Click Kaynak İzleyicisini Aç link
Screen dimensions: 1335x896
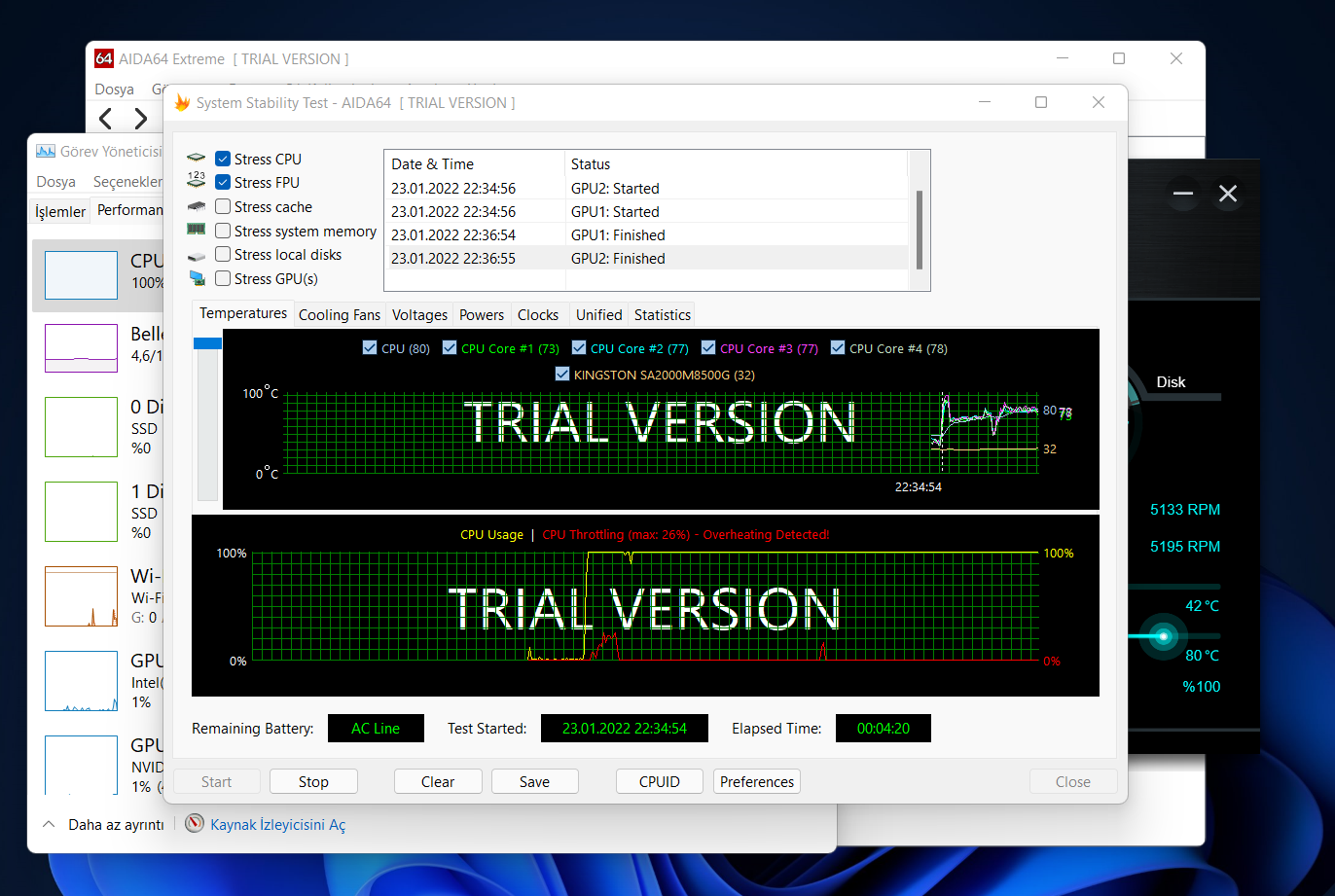pyautogui.click(x=277, y=825)
